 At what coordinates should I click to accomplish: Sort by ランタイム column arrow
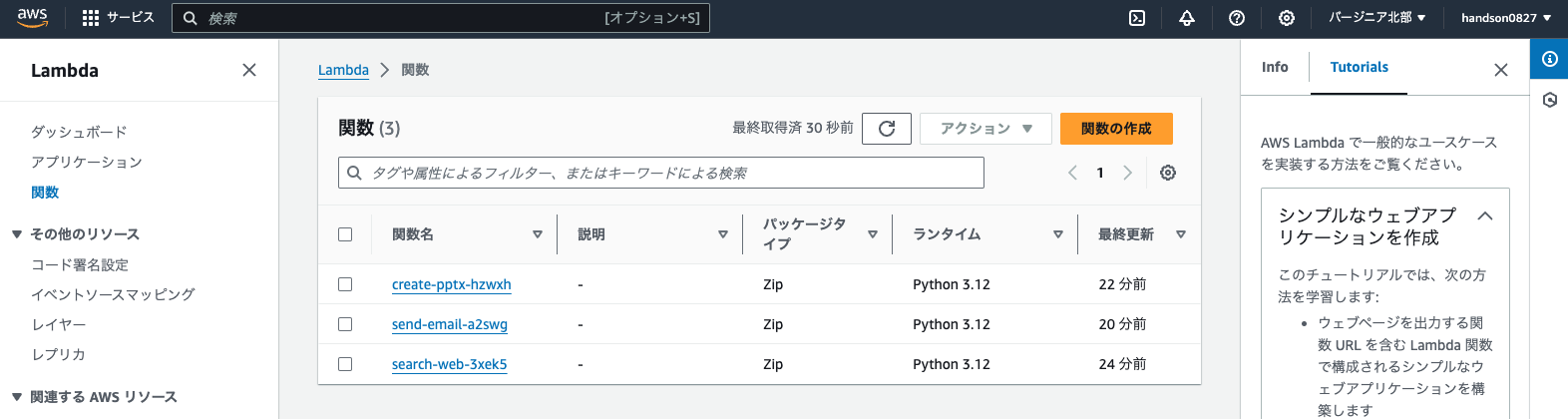tap(1058, 234)
